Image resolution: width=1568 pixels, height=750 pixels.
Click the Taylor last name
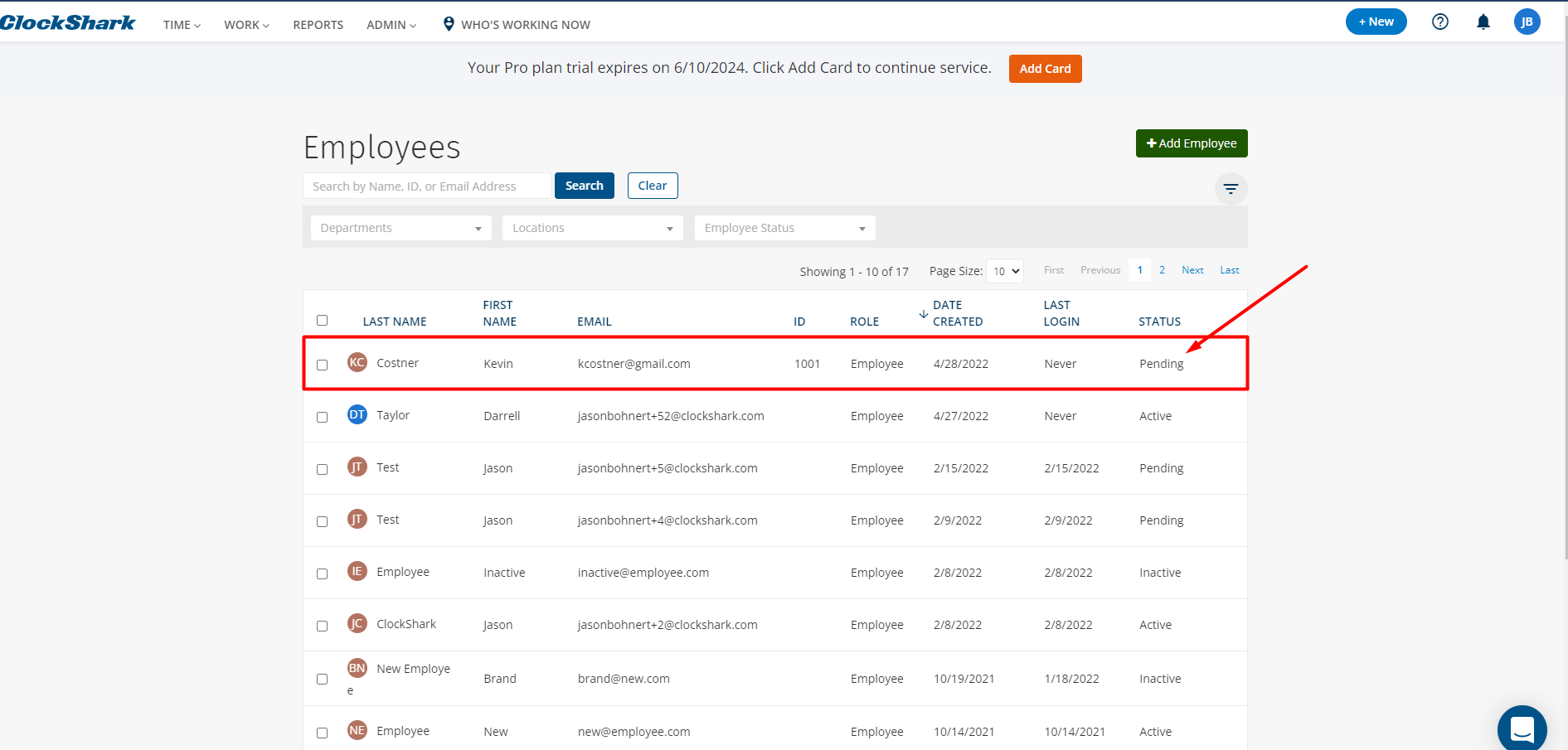click(393, 415)
